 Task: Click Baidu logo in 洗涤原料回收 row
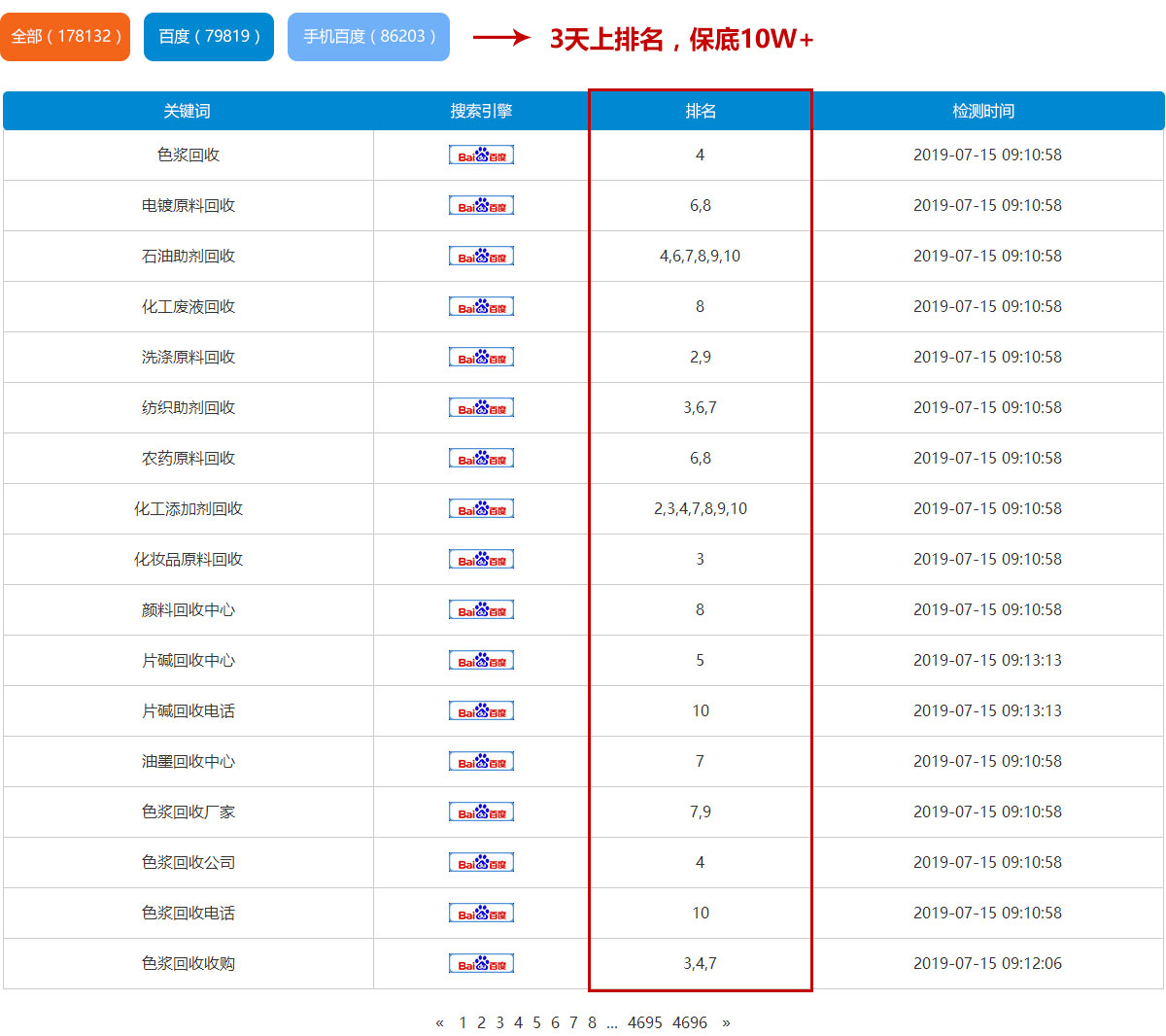point(481,357)
